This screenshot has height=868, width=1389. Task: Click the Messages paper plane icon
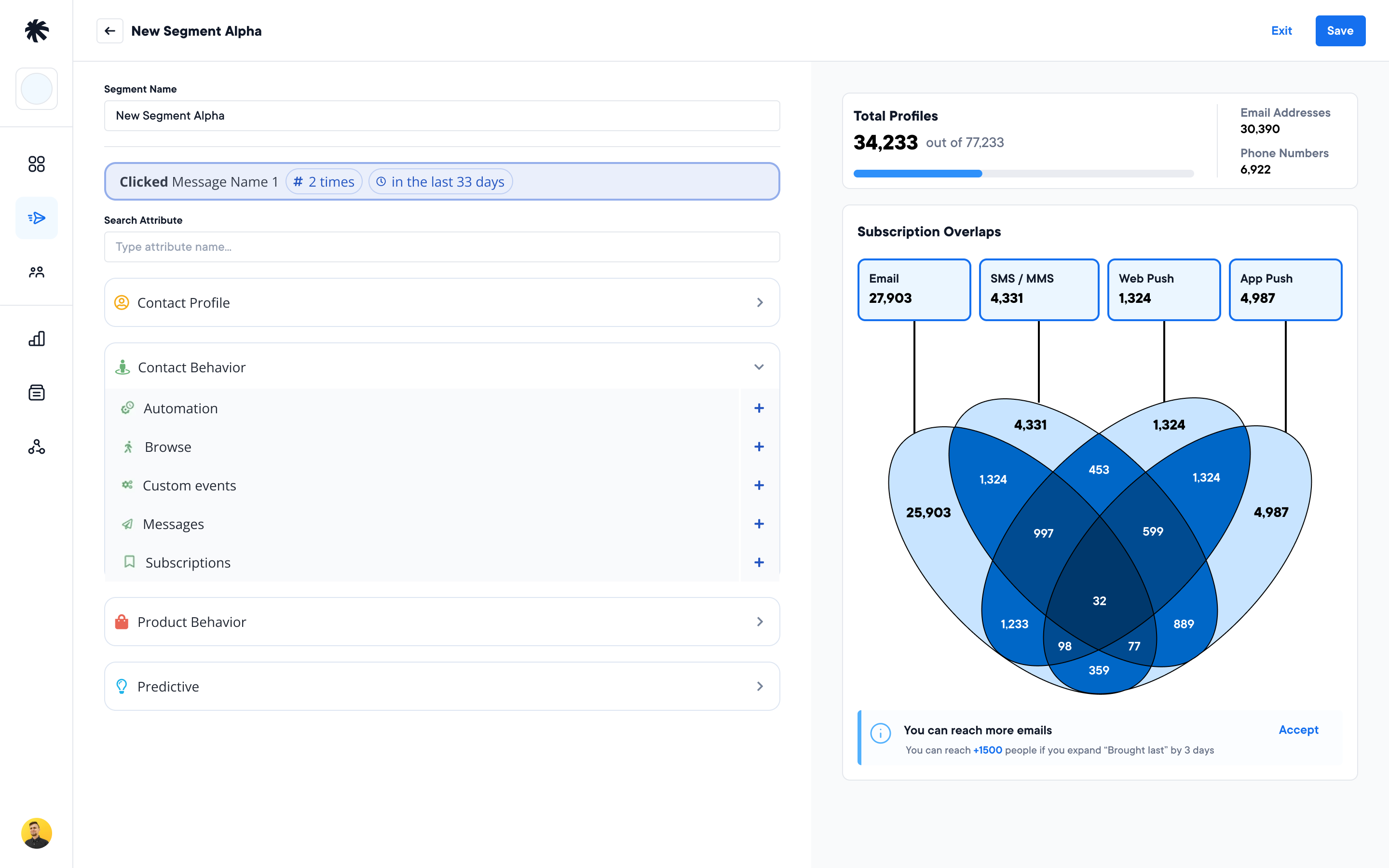127,524
